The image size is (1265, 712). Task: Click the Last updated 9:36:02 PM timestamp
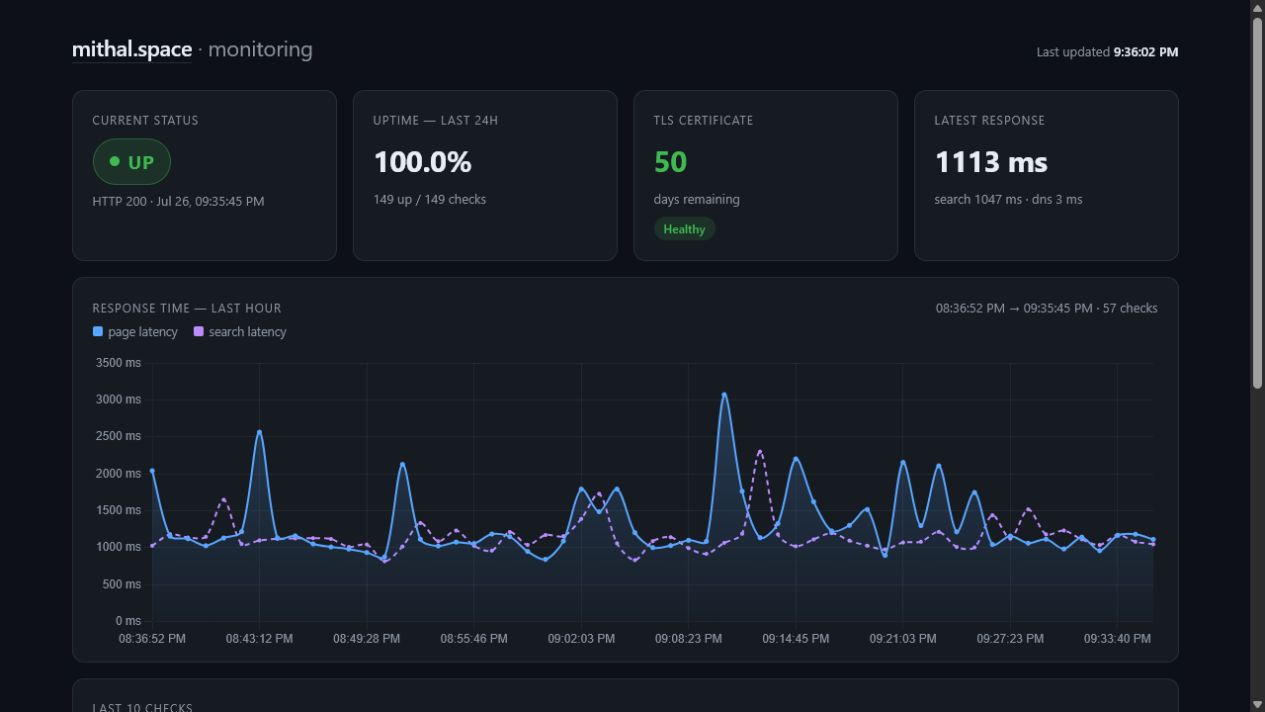point(1107,52)
